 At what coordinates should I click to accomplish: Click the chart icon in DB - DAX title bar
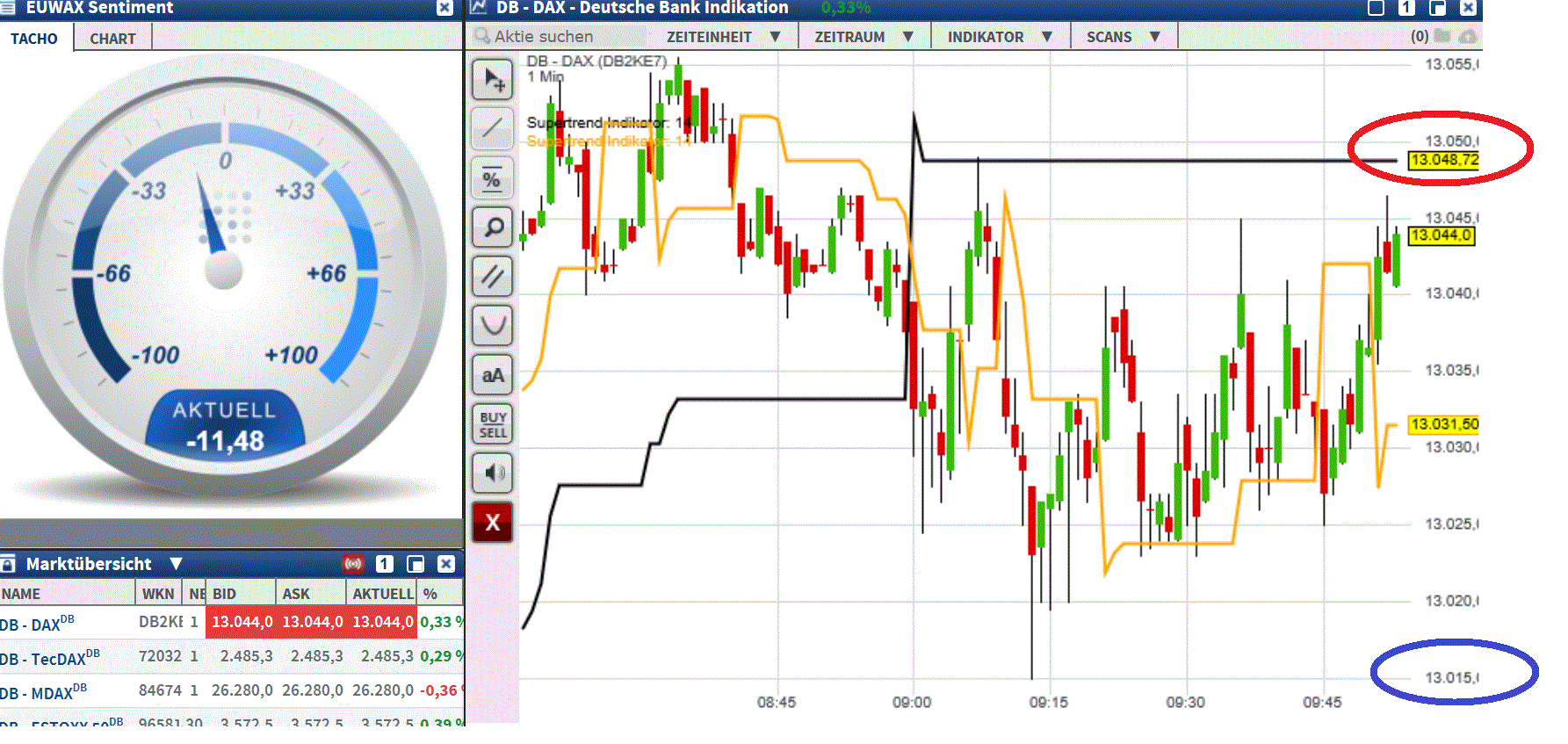click(478, 8)
